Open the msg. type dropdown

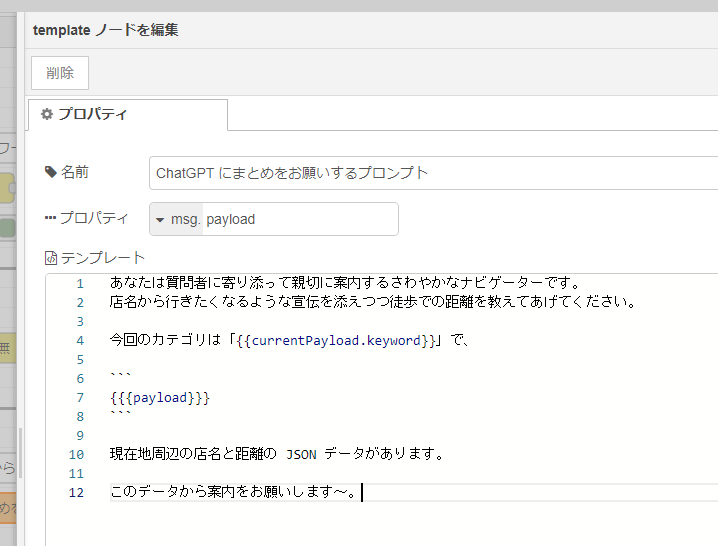177,219
